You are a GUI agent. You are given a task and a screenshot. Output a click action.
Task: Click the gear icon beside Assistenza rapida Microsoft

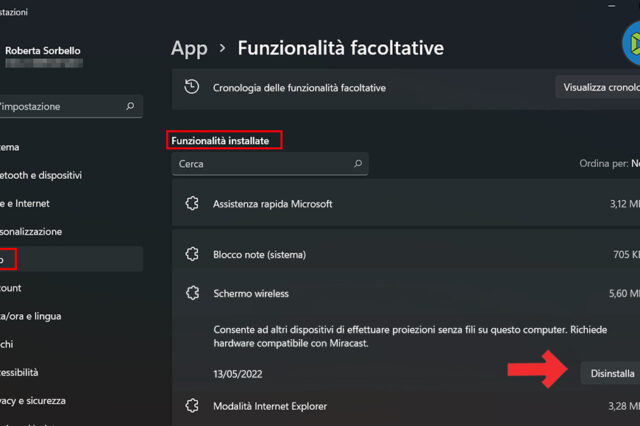tap(193, 204)
